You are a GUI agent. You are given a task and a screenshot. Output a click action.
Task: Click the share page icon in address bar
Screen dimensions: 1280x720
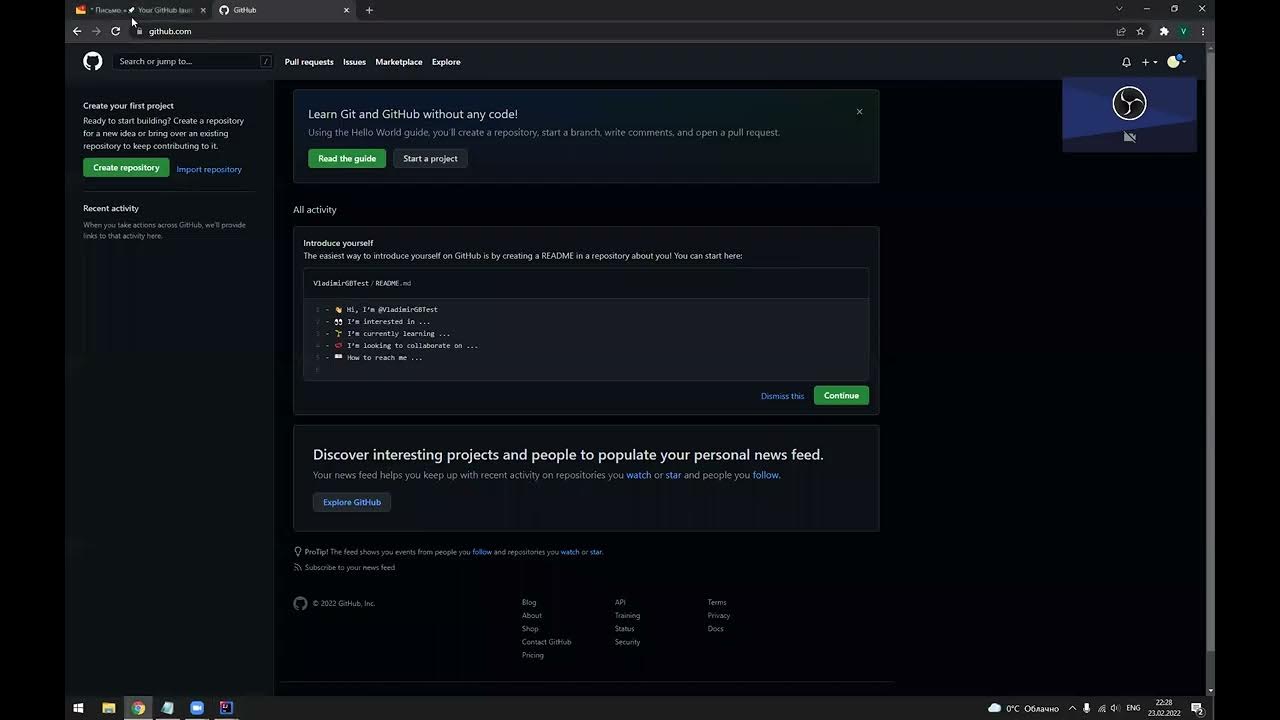pyautogui.click(x=1121, y=31)
